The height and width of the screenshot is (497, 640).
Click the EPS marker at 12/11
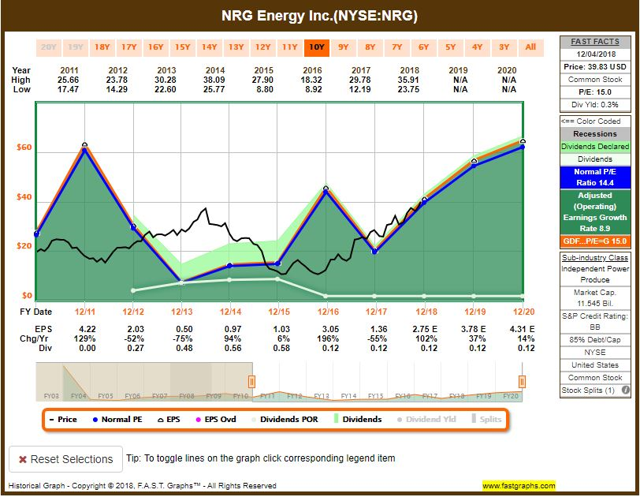(x=84, y=145)
